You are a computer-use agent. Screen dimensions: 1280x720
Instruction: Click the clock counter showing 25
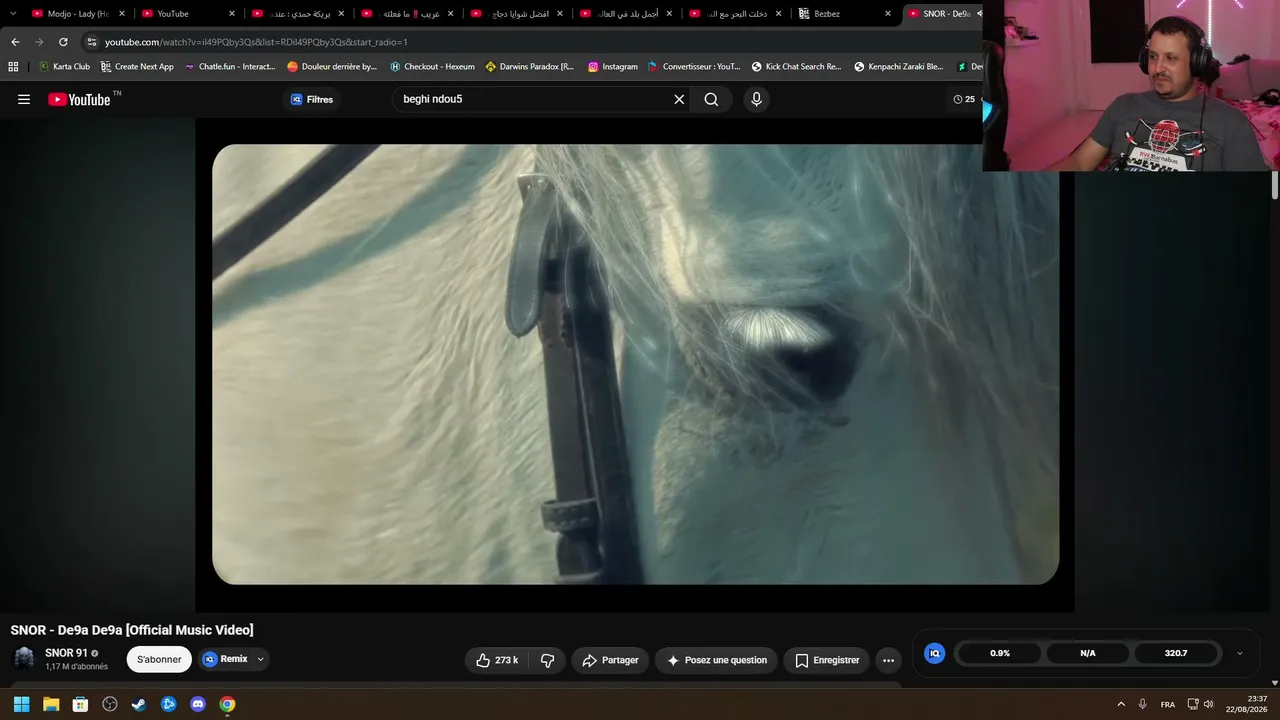pyautogui.click(x=964, y=99)
